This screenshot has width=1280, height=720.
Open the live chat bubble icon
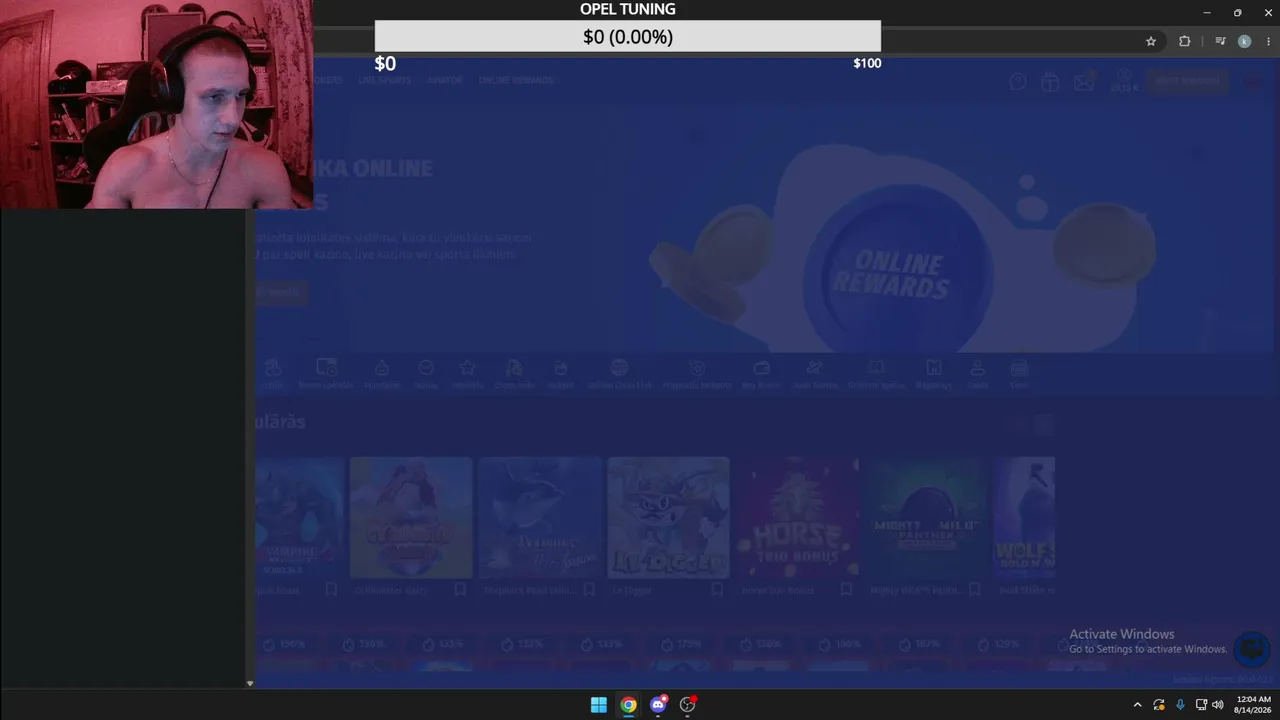[1251, 650]
